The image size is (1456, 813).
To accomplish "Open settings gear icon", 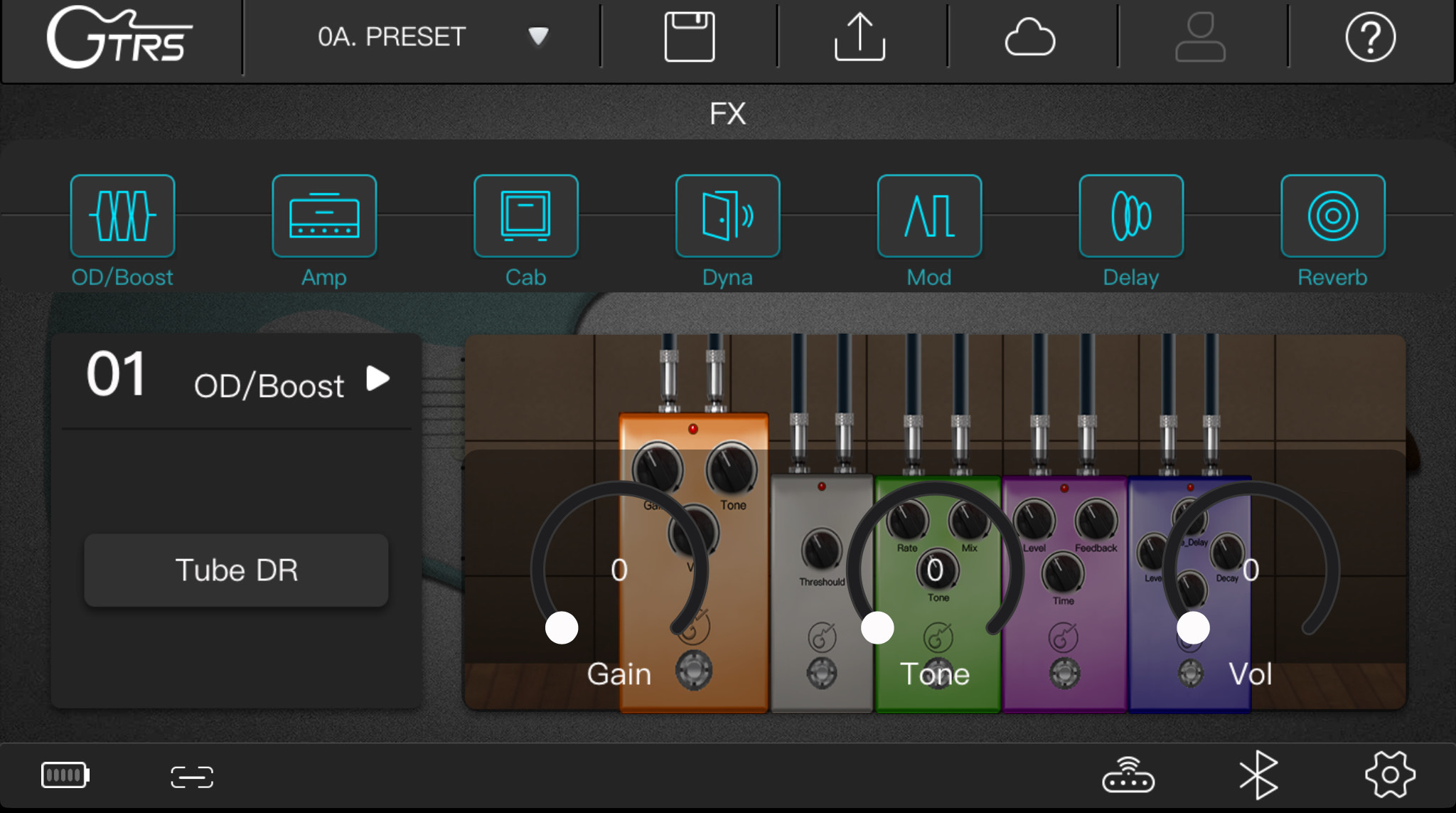I will point(1390,775).
